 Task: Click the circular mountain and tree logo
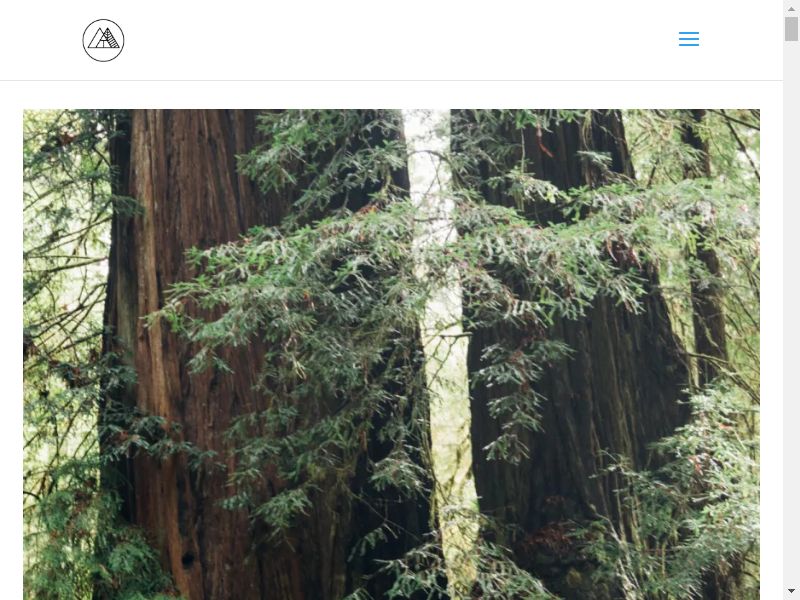pyautogui.click(x=103, y=40)
